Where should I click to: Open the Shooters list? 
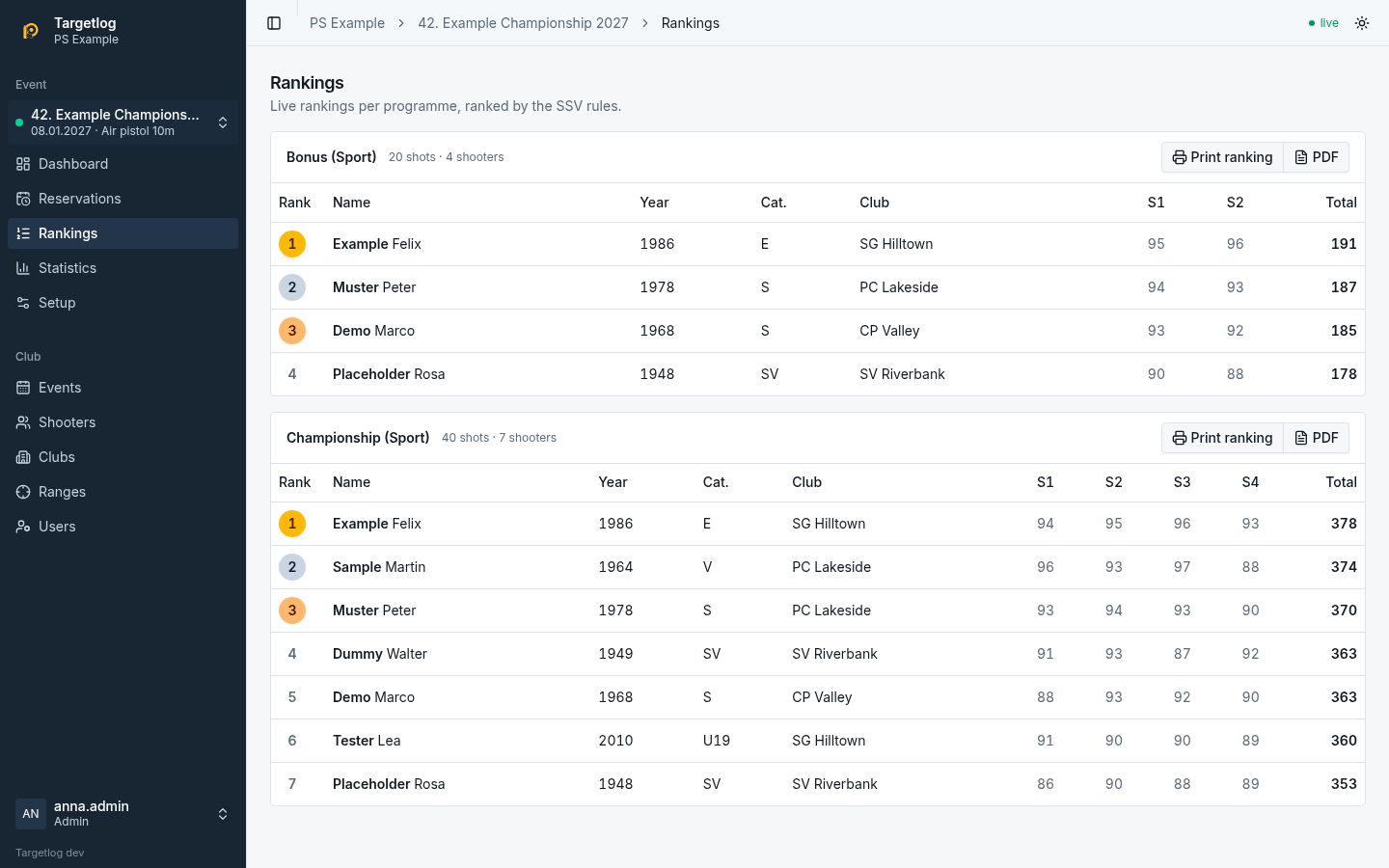[x=123, y=422]
